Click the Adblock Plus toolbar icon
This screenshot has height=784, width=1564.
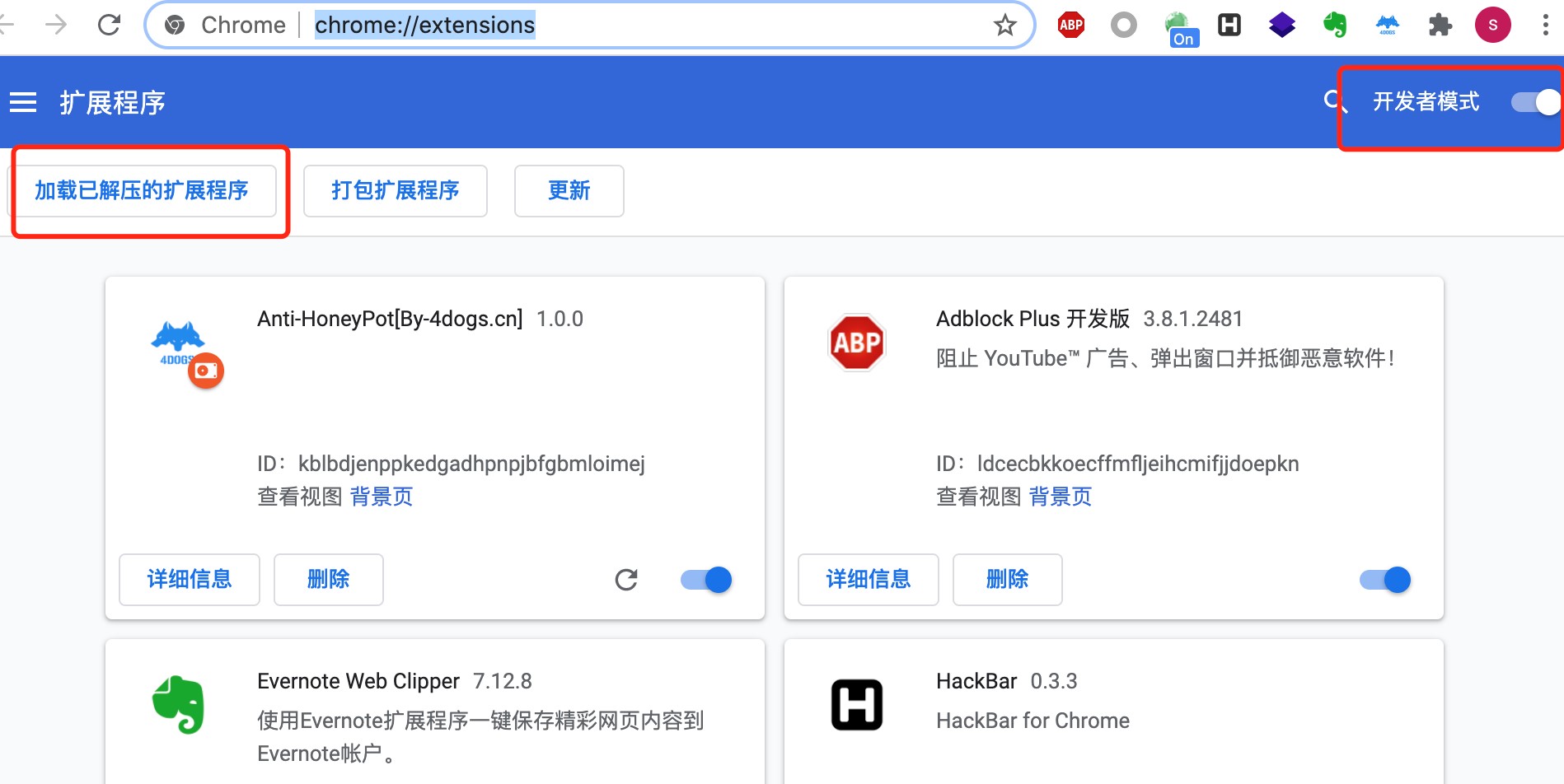(x=1070, y=25)
